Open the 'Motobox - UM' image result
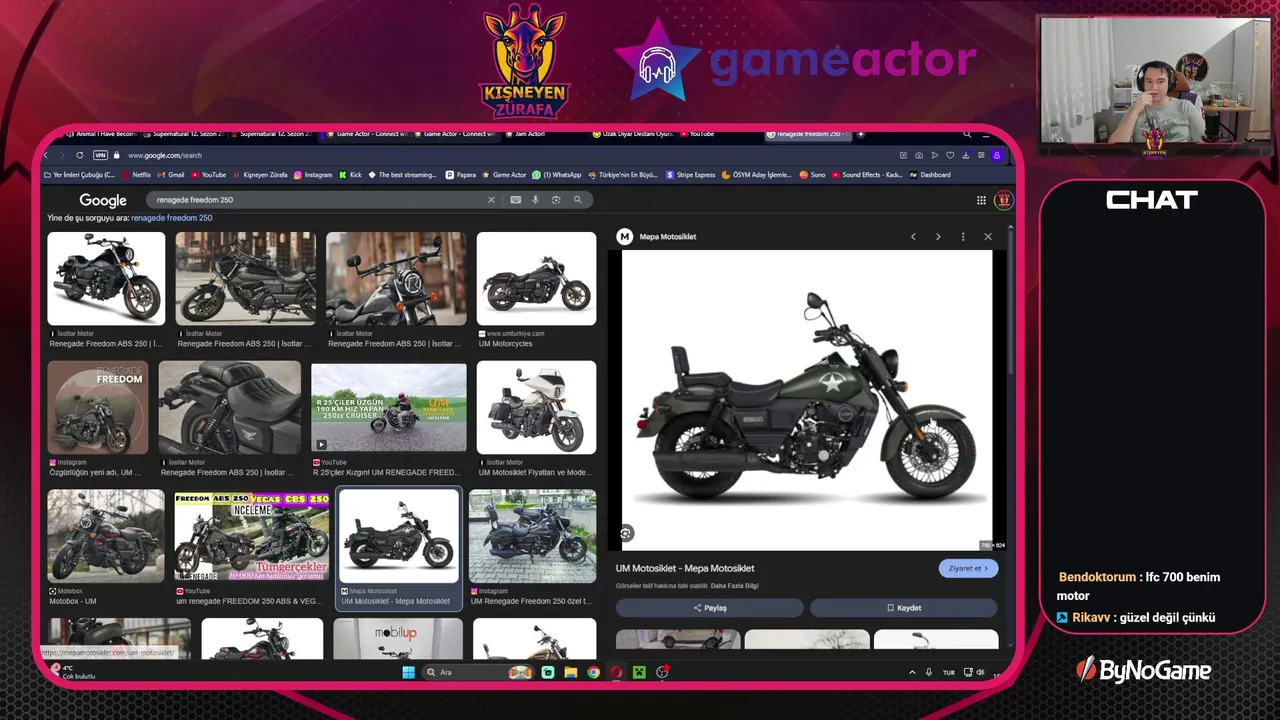This screenshot has width=1280, height=720. [106, 536]
